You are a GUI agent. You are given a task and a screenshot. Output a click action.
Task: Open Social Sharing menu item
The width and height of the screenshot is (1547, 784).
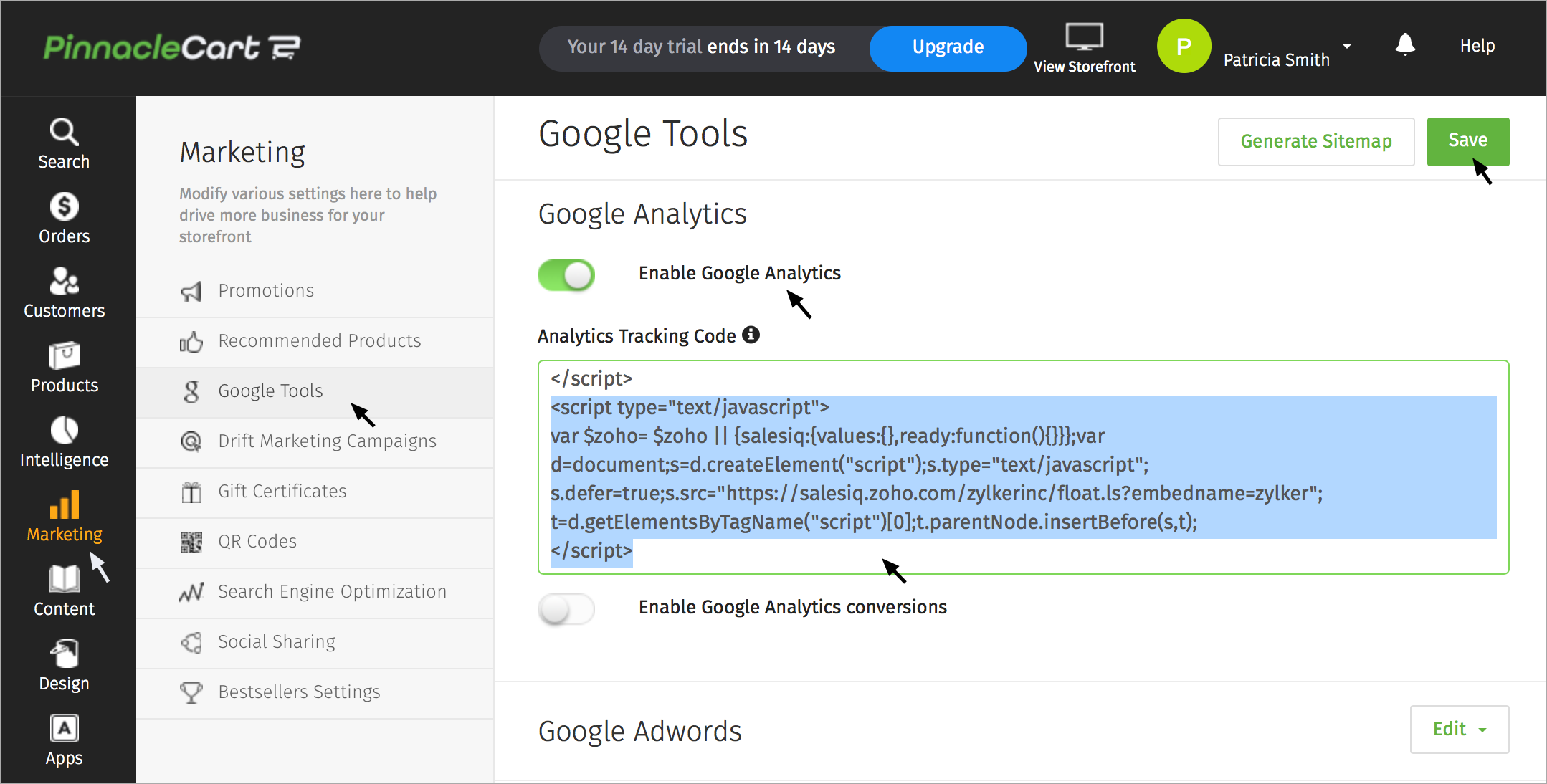pos(315,643)
